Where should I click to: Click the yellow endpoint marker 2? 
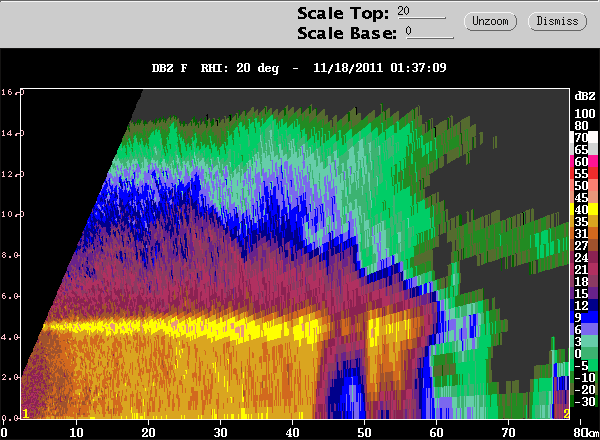(x=566, y=414)
